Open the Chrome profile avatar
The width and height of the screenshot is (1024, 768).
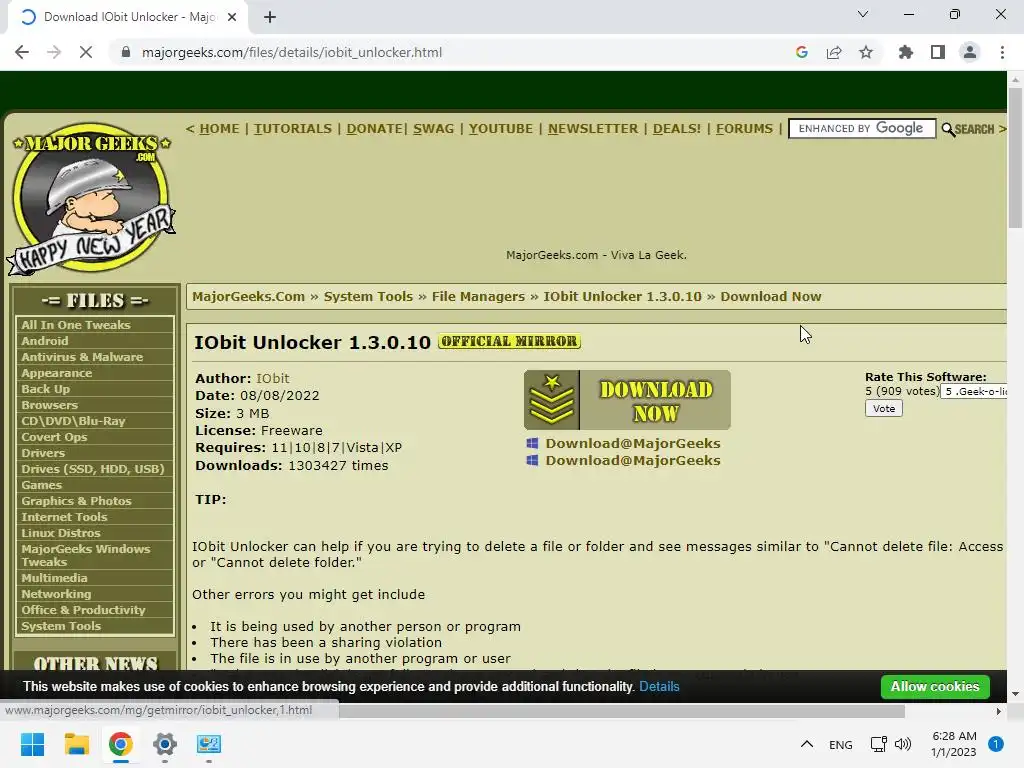pyautogui.click(x=970, y=52)
